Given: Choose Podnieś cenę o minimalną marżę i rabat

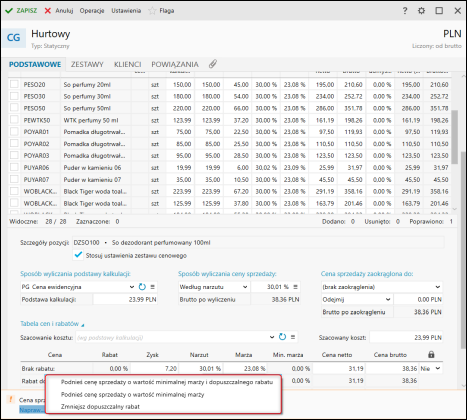Looking at the screenshot, I should 167,382.
